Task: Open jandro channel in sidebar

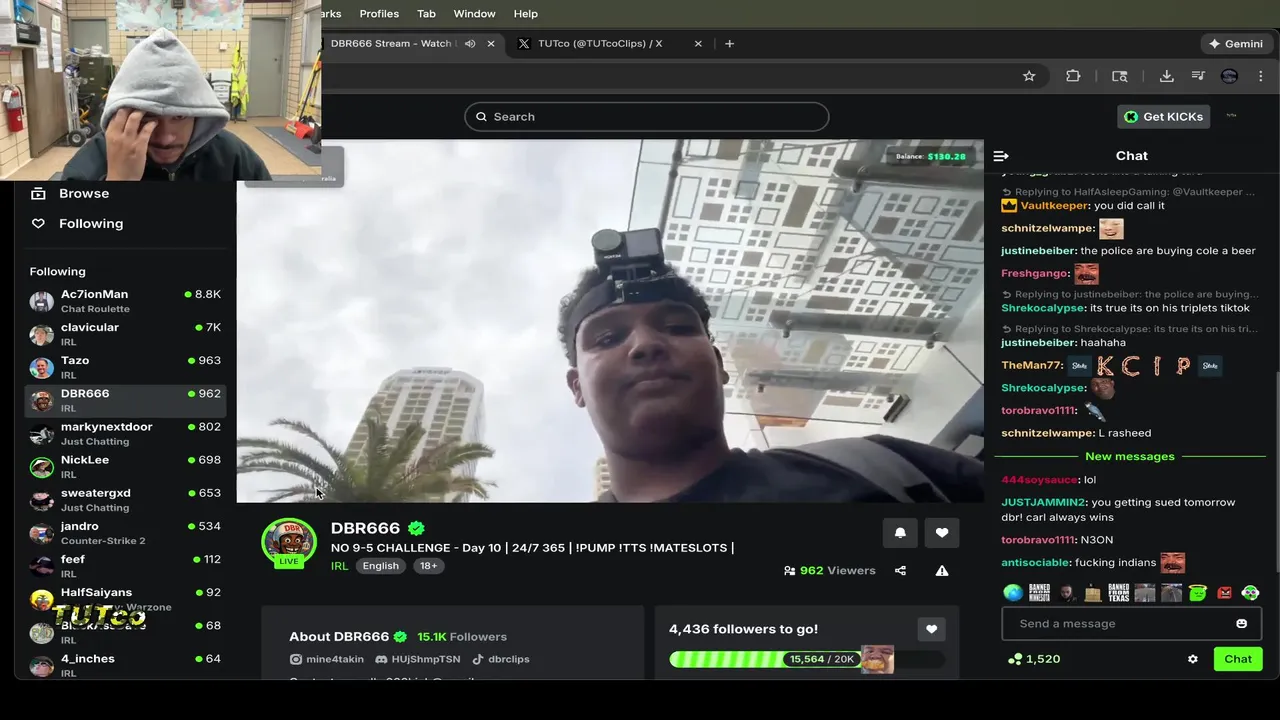Action: (x=126, y=532)
